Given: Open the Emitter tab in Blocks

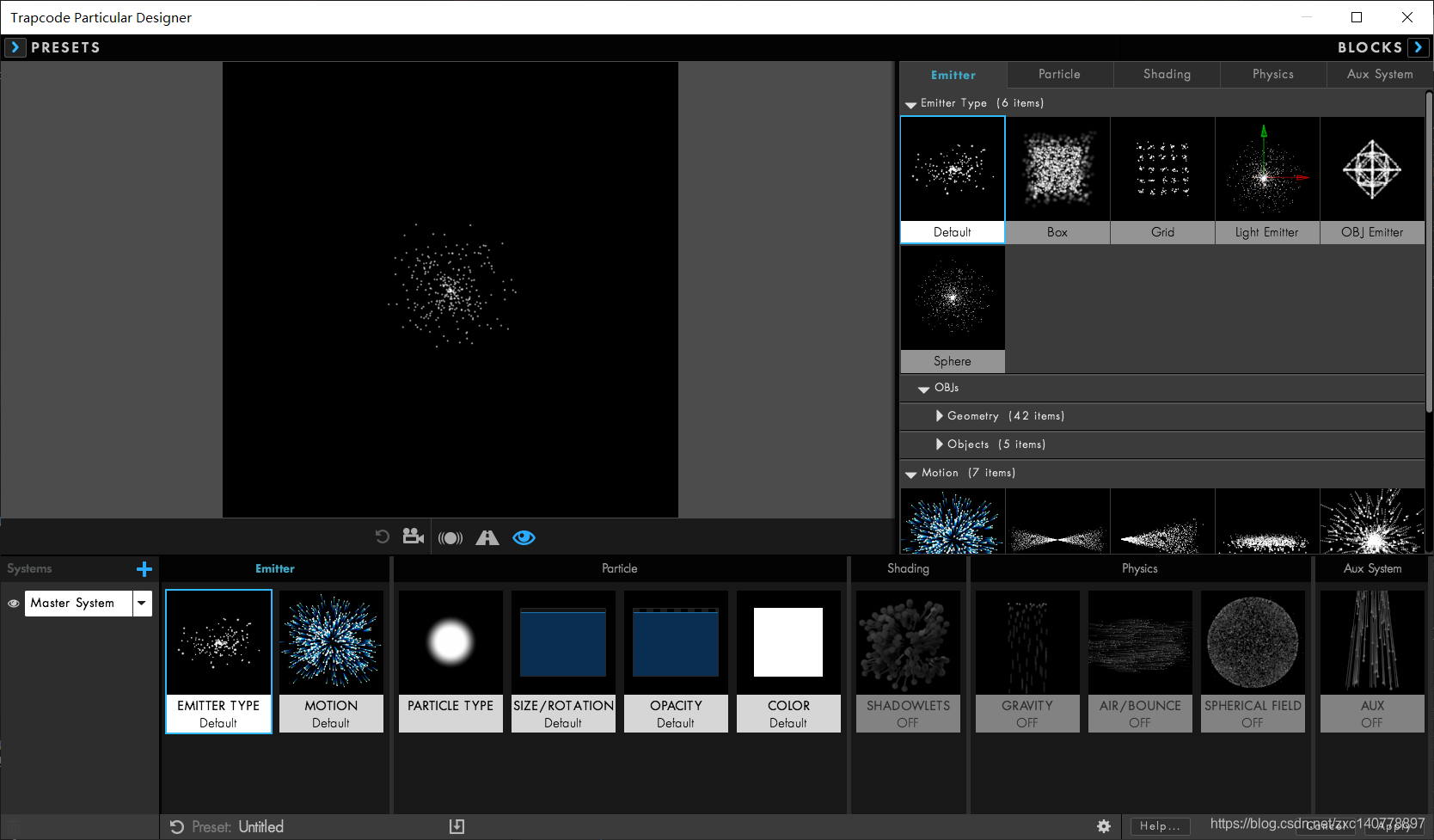Looking at the screenshot, I should tap(953, 75).
